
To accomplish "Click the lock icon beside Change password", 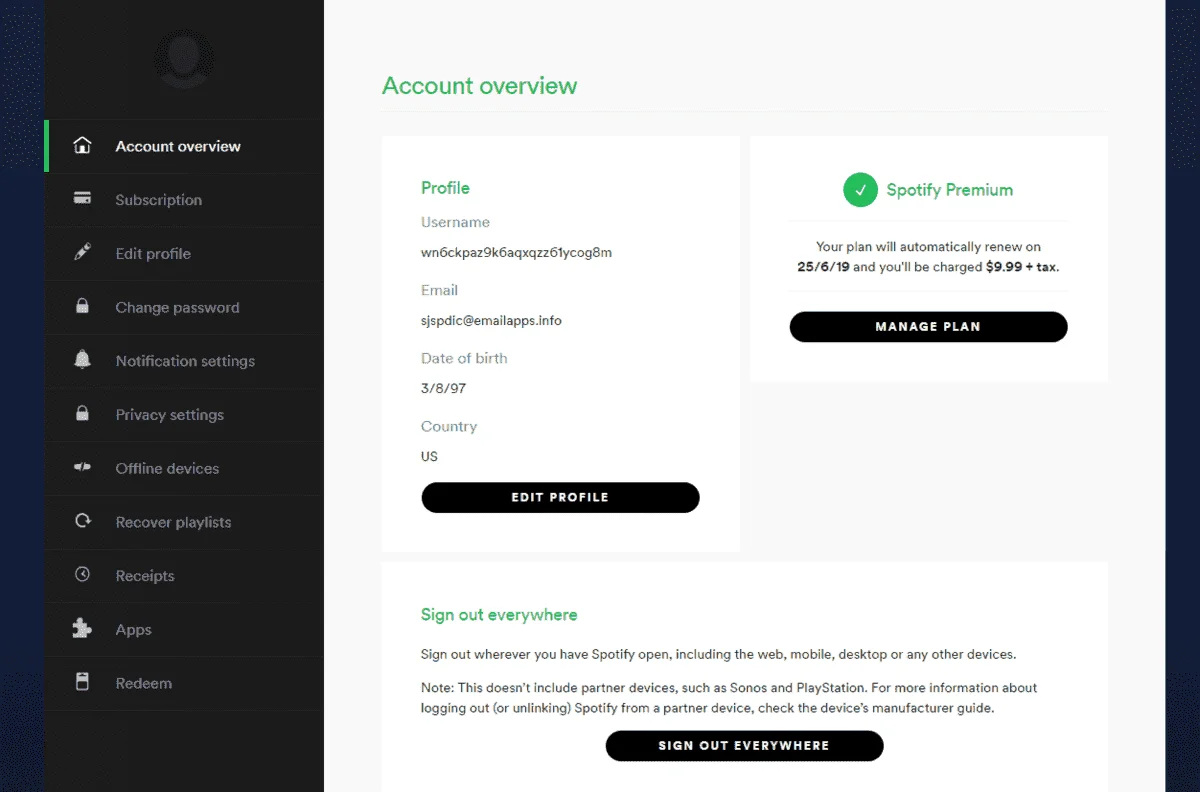I will [83, 307].
